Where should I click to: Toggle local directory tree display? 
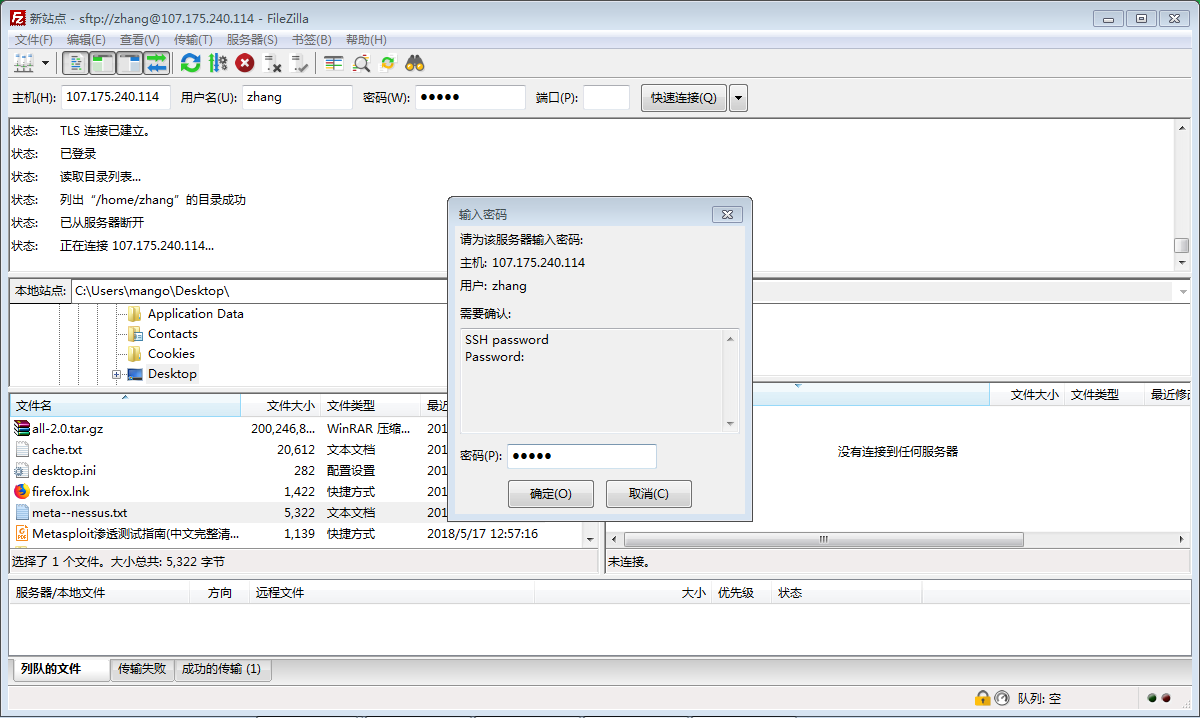tap(102, 63)
